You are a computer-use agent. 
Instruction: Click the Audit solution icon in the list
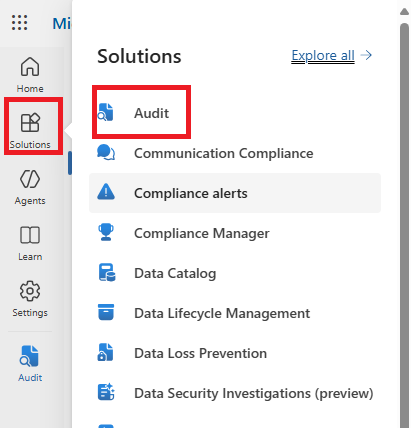tap(106, 112)
